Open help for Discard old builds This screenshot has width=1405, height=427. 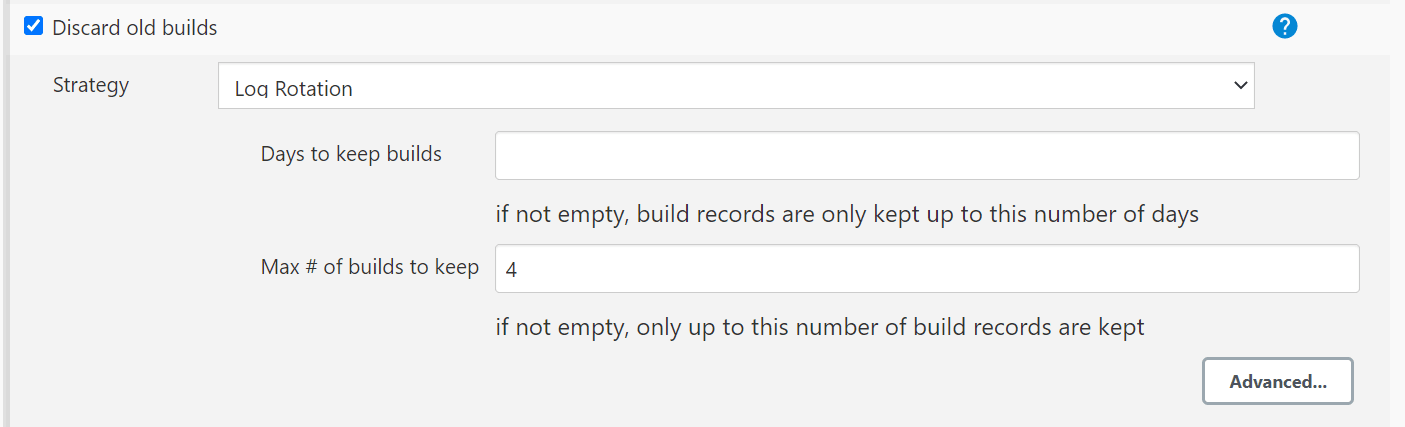(1284, 27)
